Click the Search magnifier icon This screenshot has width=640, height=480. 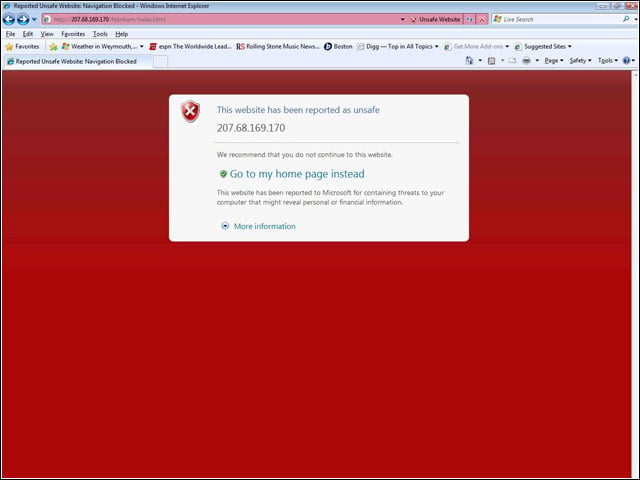pos(626,19)
